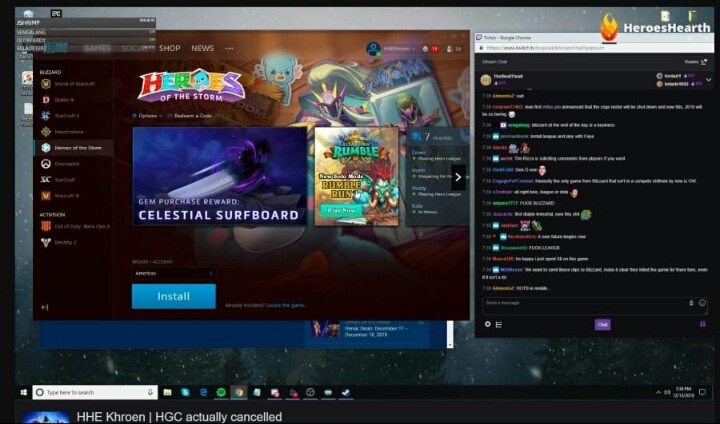Collapse the Blizzard app game sidebar

[45, 307]
